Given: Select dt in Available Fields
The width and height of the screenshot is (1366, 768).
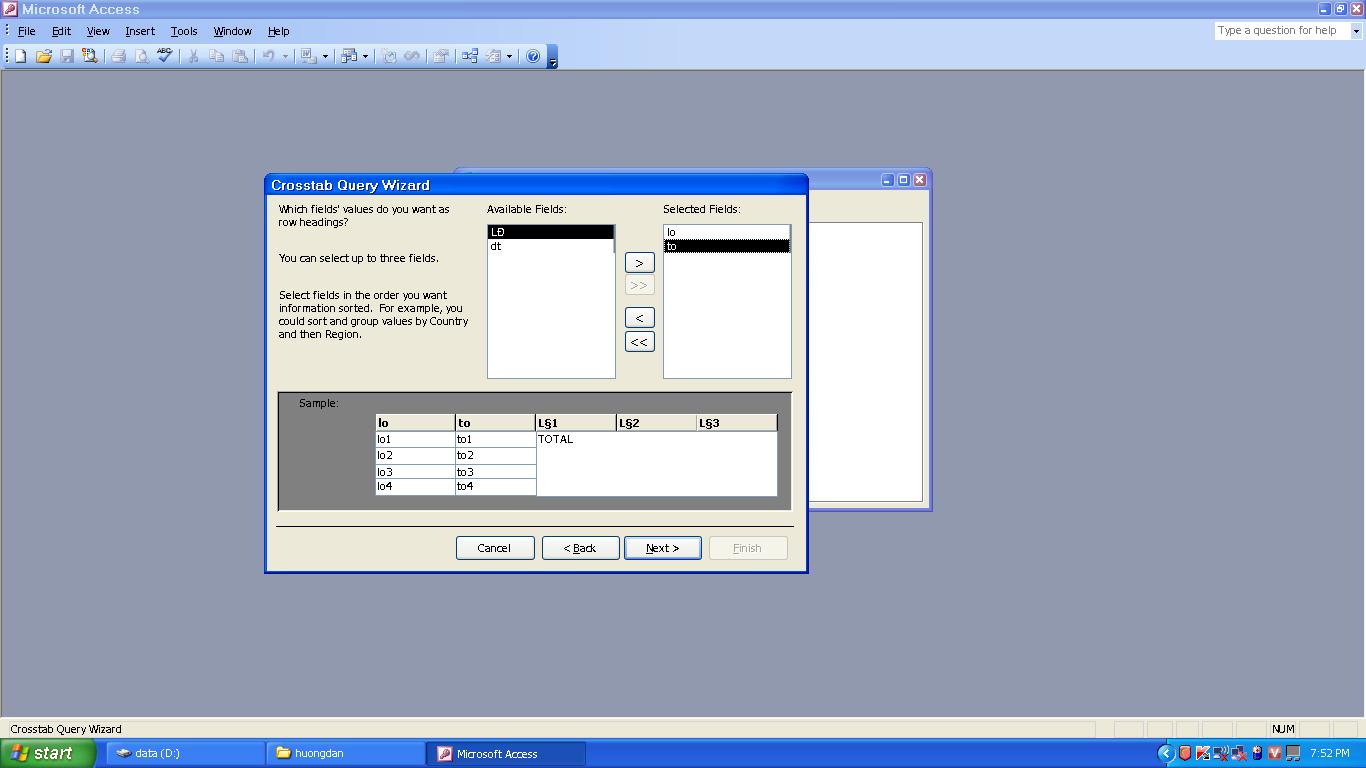Looking at the screenshot, I should click(551, 246).
